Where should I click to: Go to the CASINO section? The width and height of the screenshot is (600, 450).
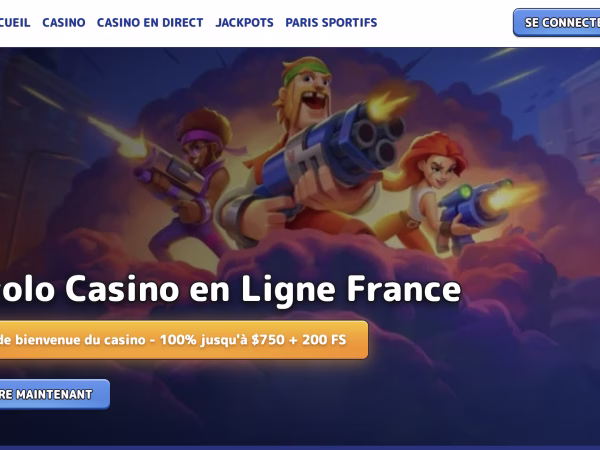(64, 23)
